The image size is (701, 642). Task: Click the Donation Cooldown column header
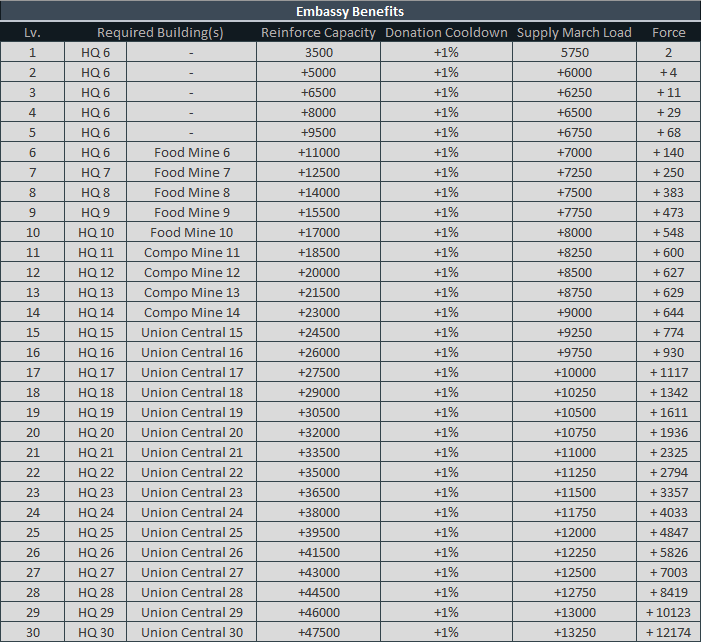click(446, 32)
